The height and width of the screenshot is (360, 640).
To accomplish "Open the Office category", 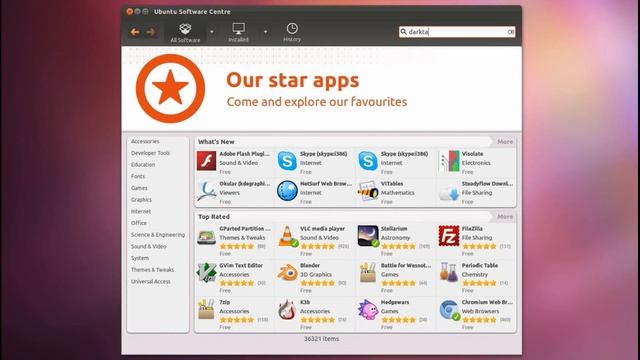I will click(x=139, y=223).
